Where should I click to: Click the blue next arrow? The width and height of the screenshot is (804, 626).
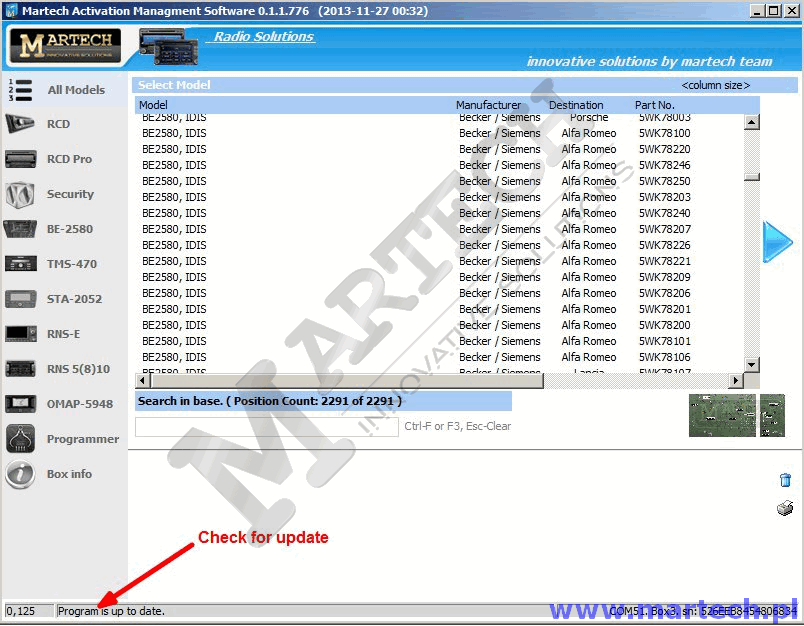coord(777,242)
